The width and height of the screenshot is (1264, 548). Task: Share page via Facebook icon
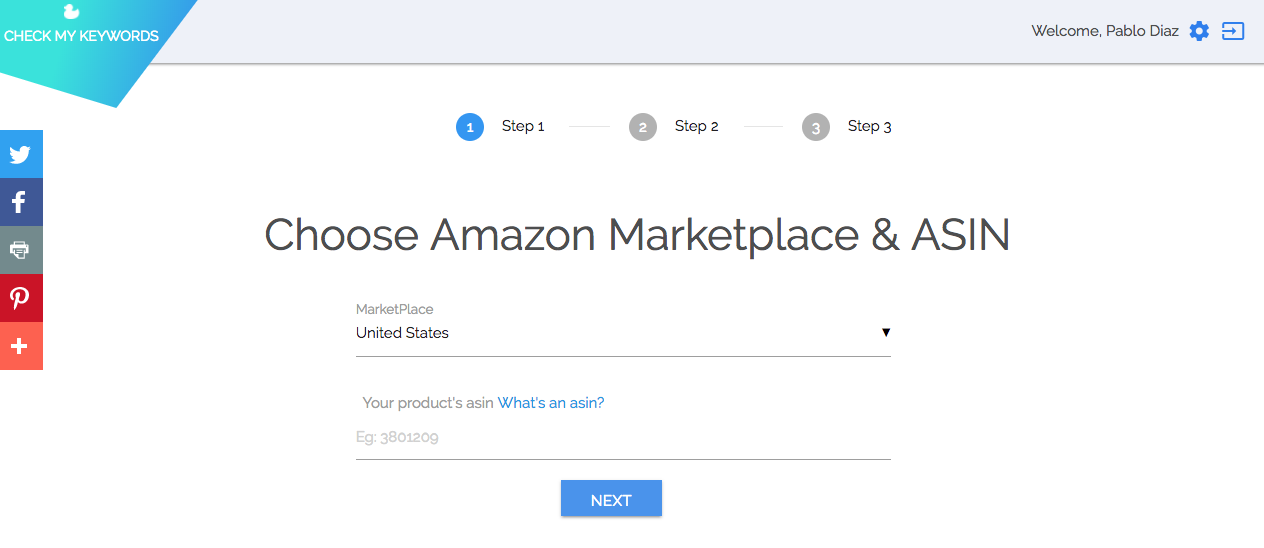(20, 202)
